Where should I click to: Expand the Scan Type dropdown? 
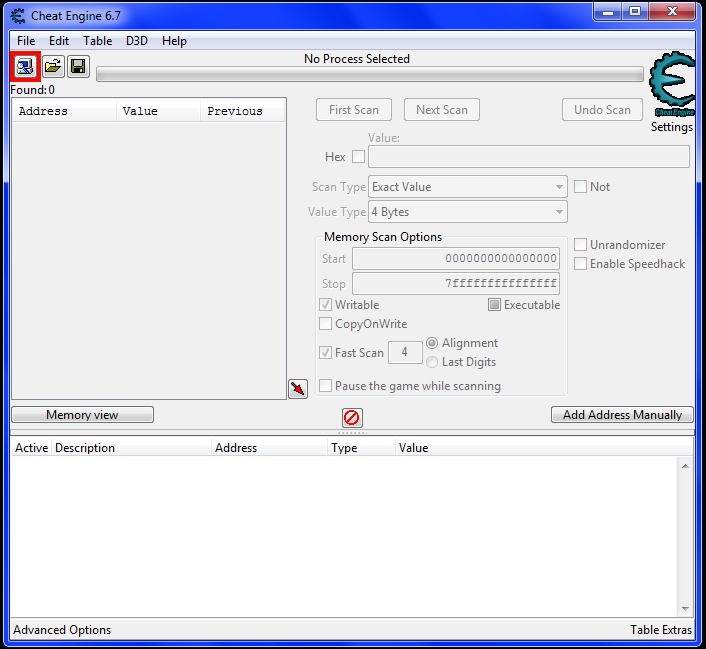click(468, 186)
